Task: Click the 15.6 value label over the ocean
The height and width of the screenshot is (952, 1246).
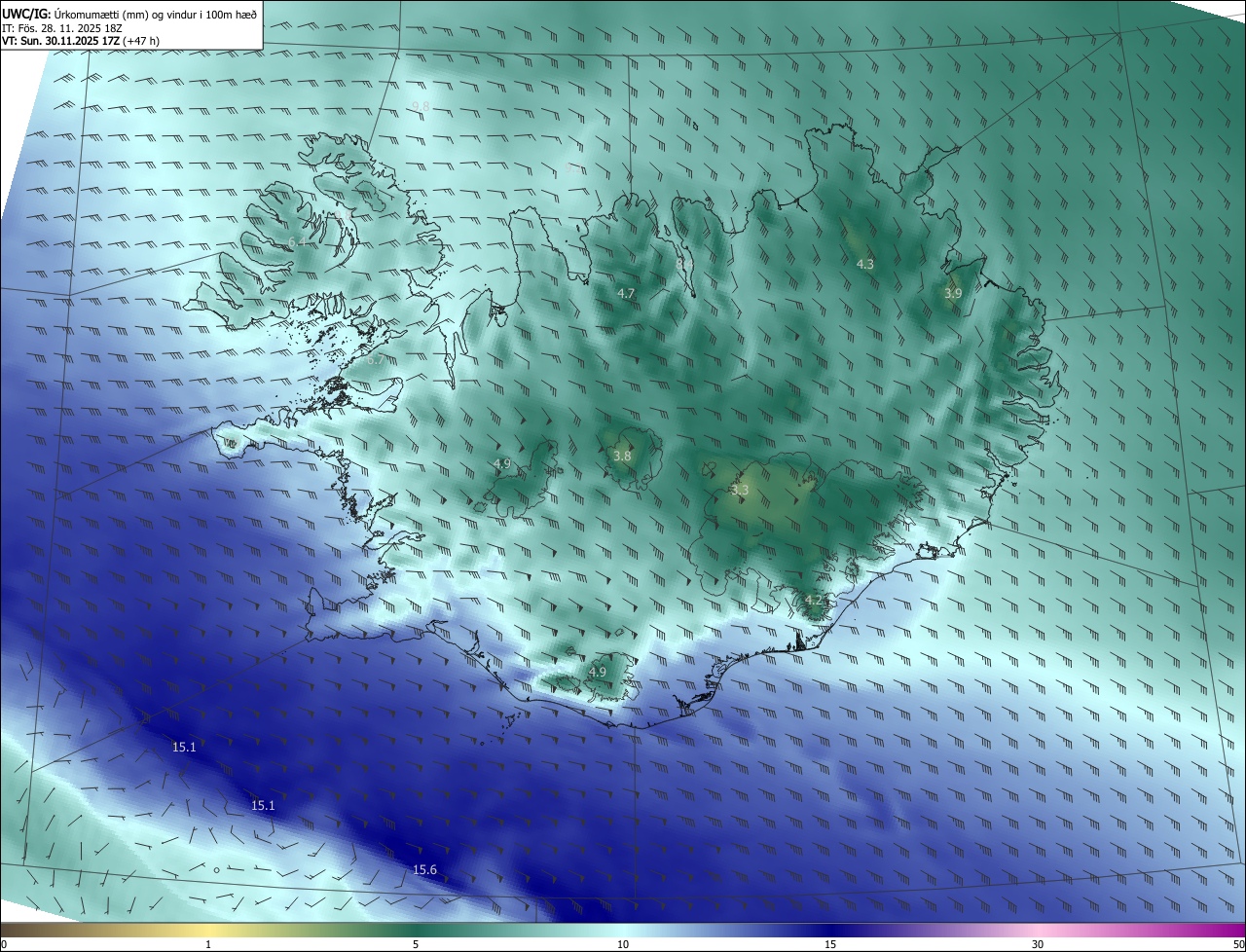Action: click(424, 869)
